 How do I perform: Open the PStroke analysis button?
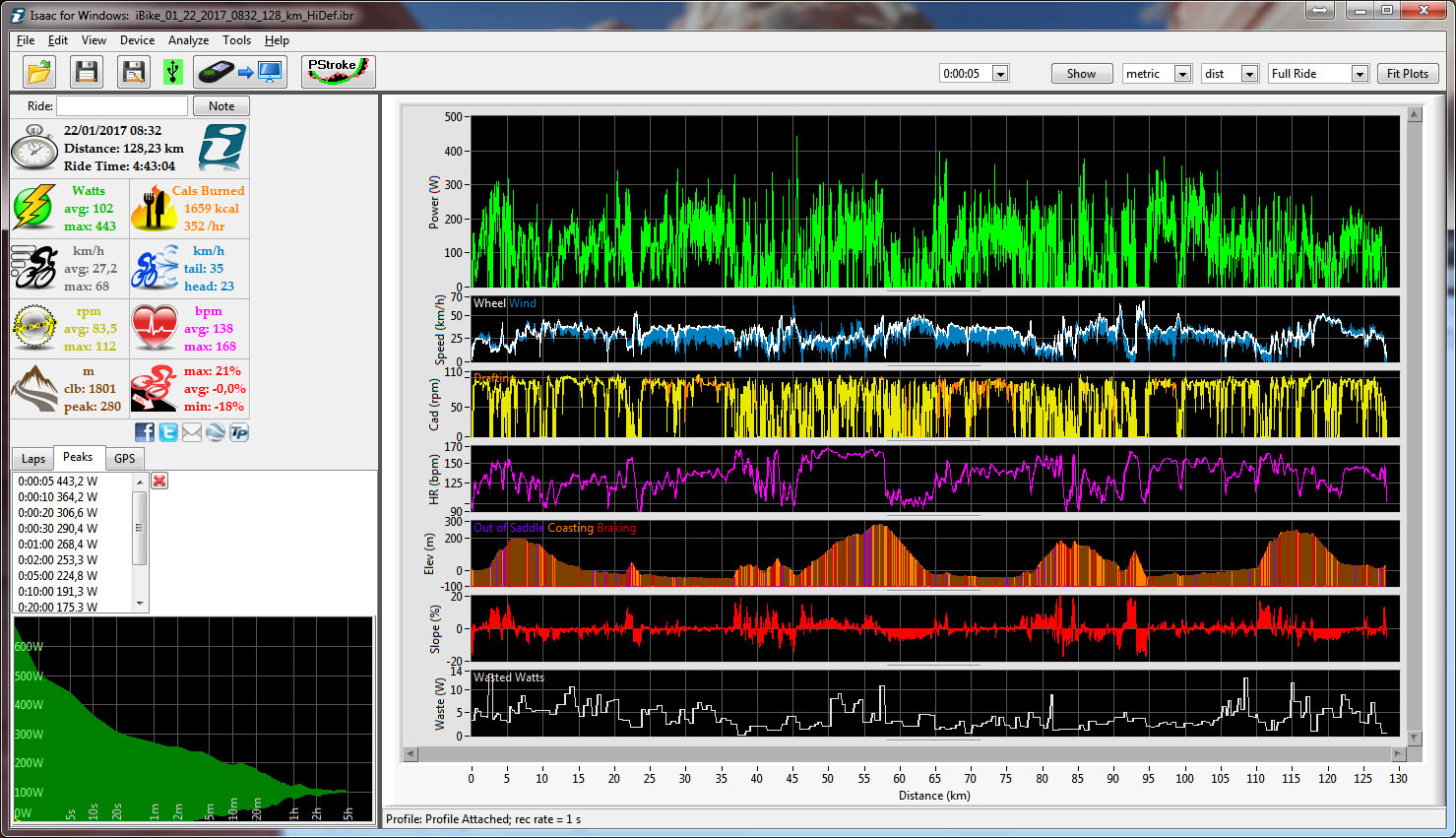[338, 72]
